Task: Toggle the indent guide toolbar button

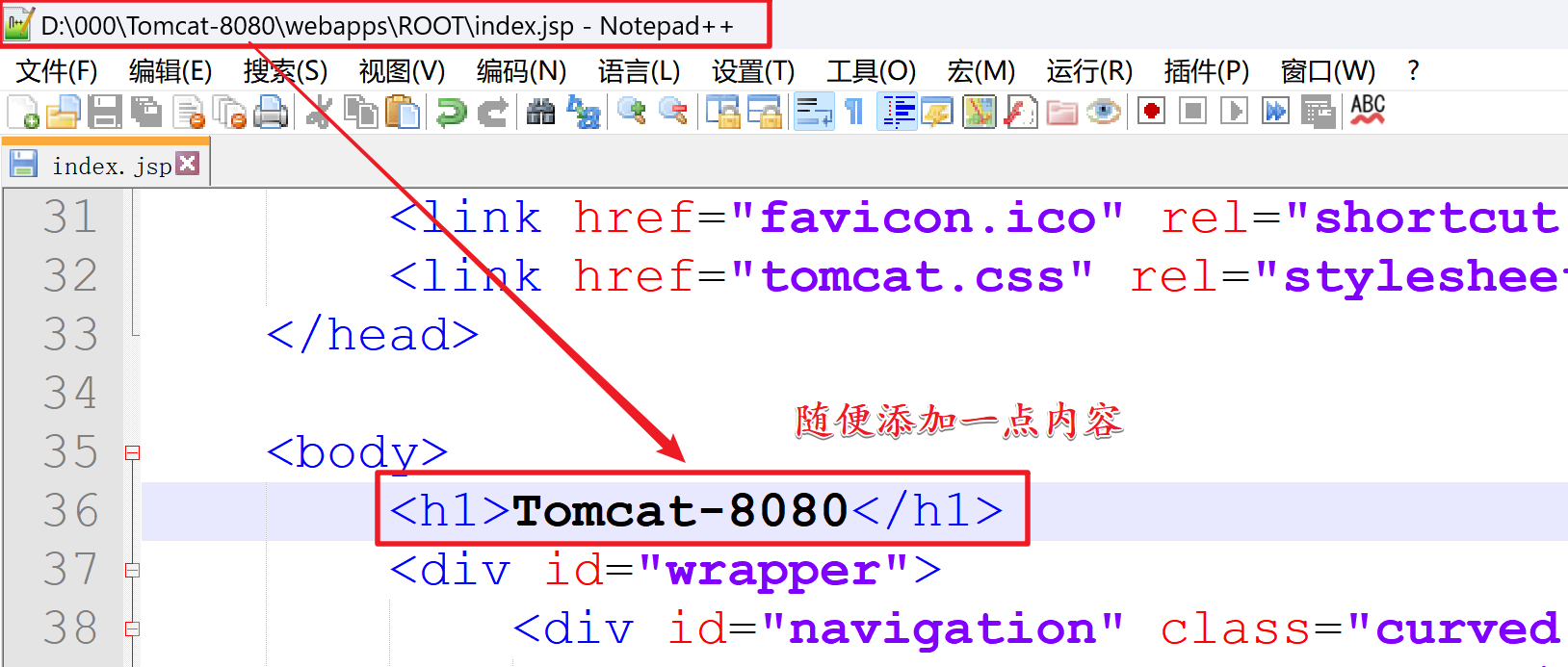Action: pos(896,112)
